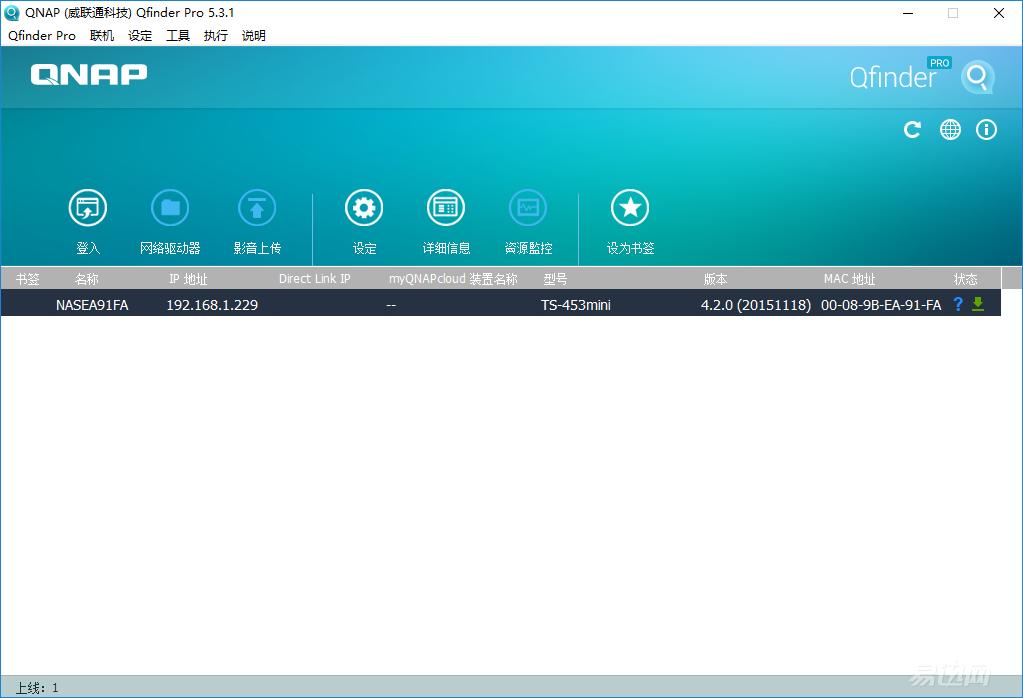The image size is (1023, 698).
Task: Sort by the 版本 column header
Action: pyautogui.click(x=715, y=279)
